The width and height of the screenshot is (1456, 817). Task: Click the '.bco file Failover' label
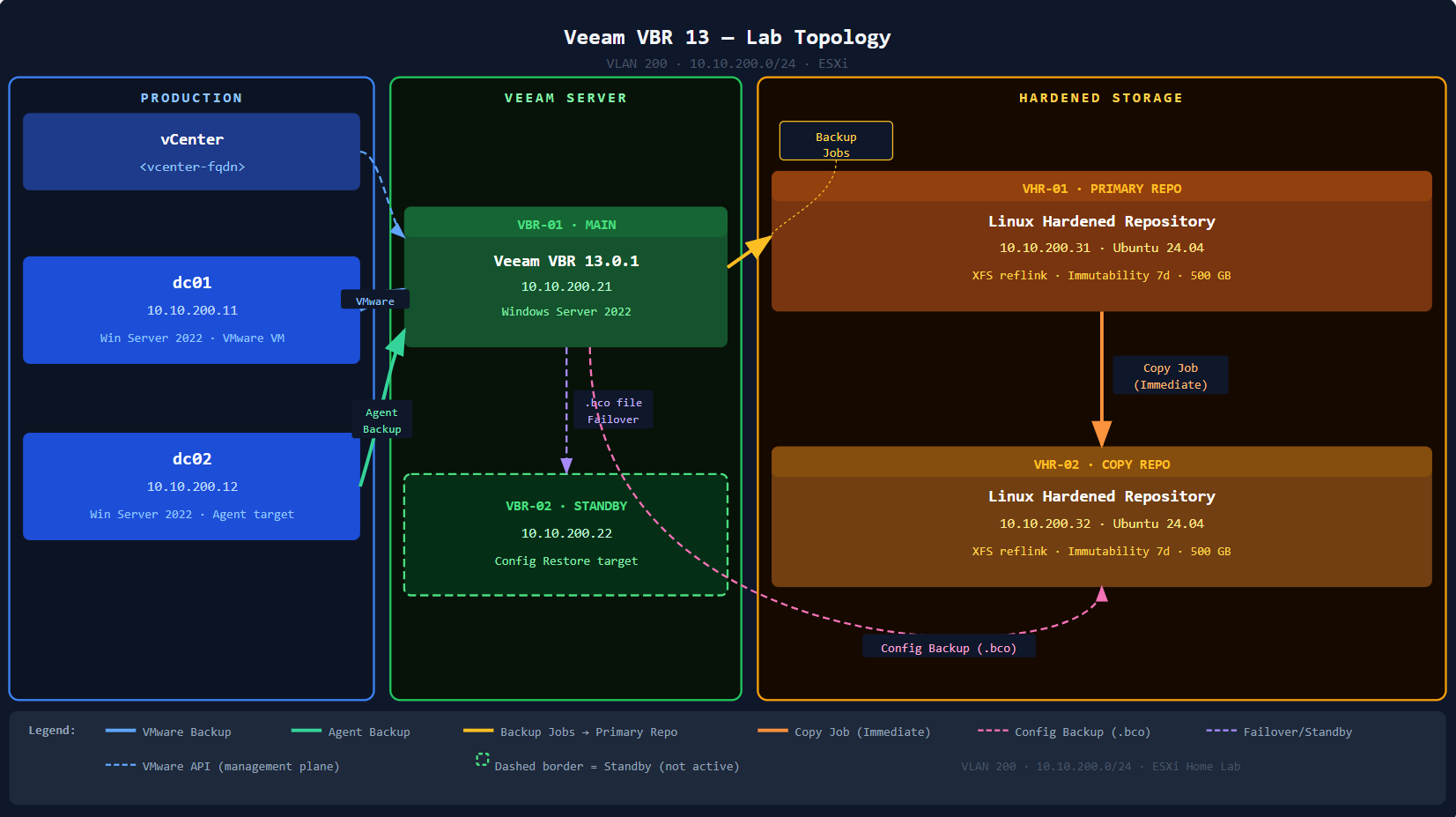[x=614, y=410]
